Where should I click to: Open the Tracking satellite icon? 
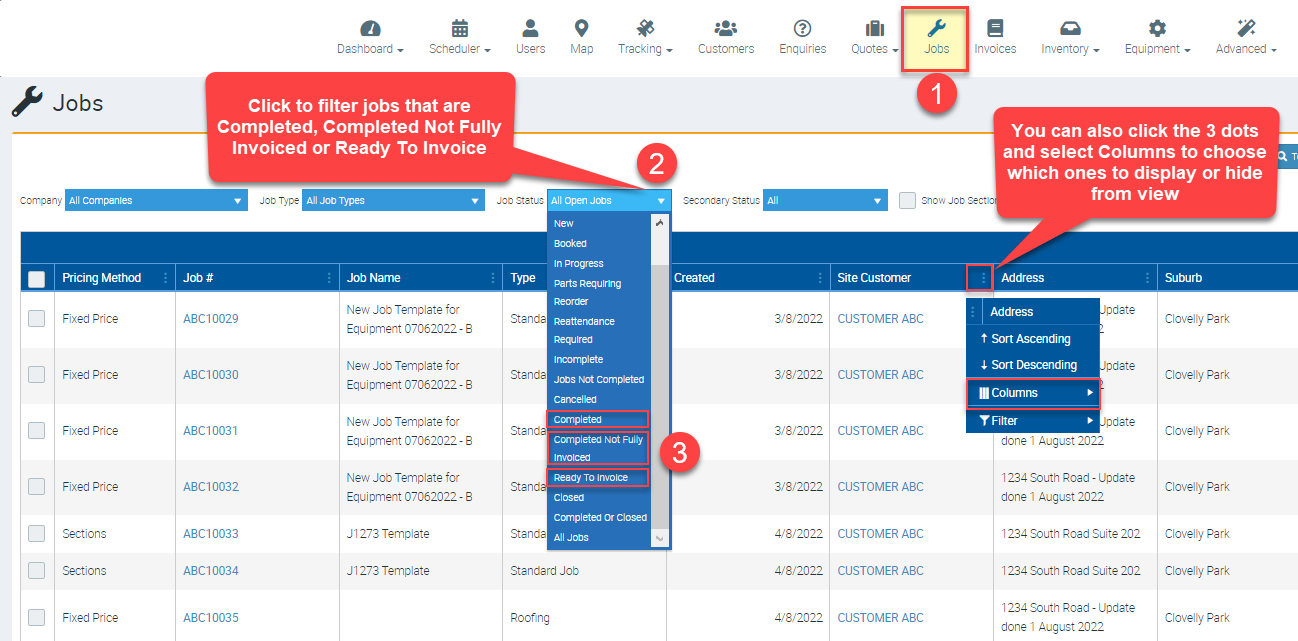645,28
